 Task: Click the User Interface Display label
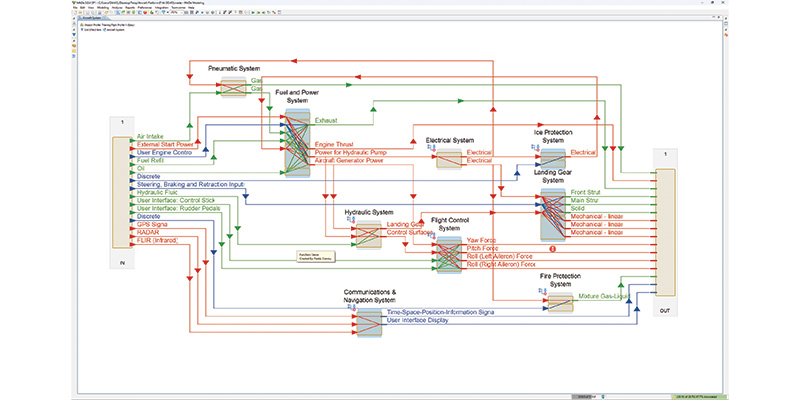pos(417,320)
